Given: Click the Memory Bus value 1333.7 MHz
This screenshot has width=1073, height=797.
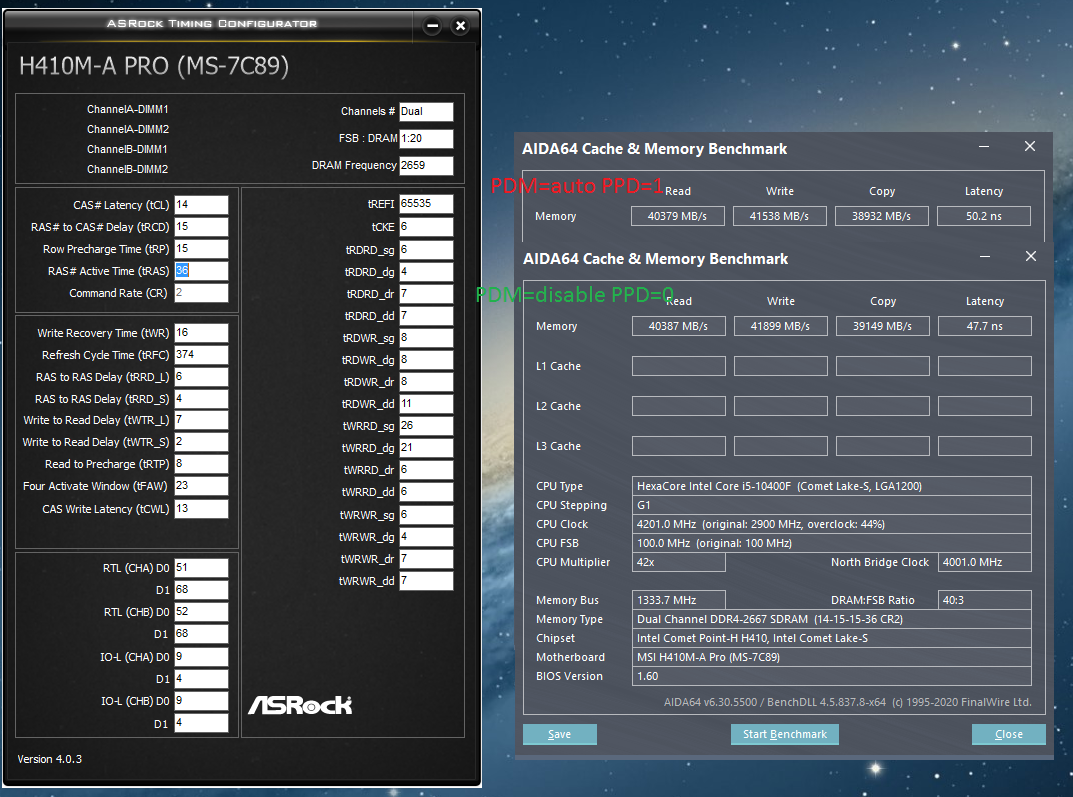Looking at the screenshot, I should [679, 600].
